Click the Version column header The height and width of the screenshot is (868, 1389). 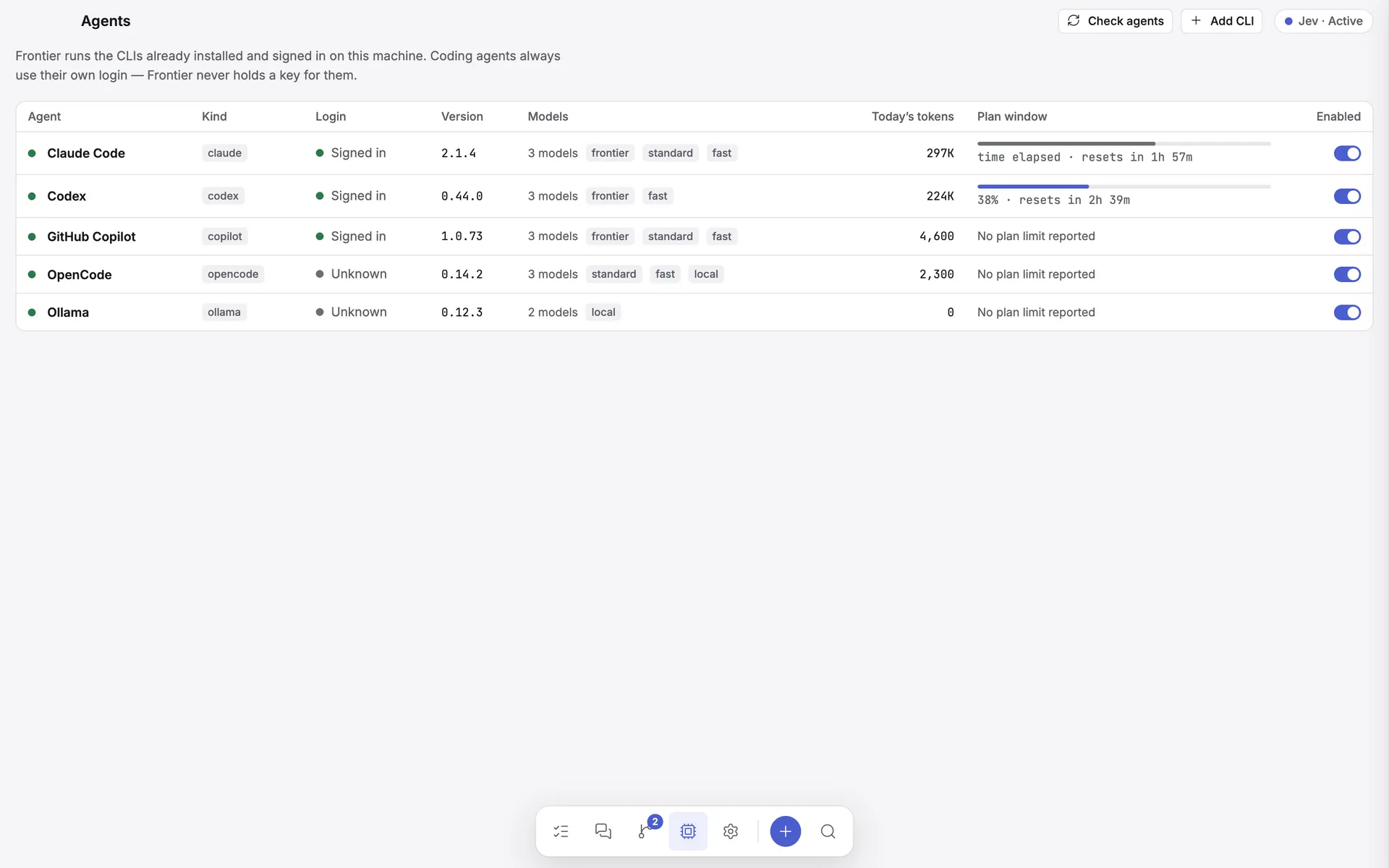462,116
